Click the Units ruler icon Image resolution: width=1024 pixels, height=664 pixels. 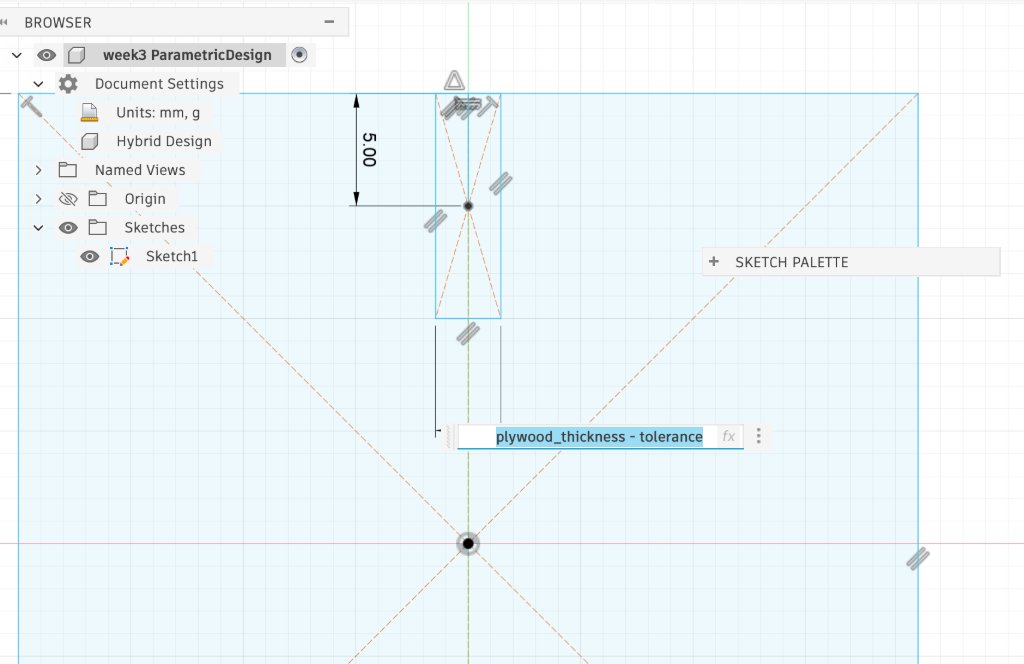pos(89,112)
